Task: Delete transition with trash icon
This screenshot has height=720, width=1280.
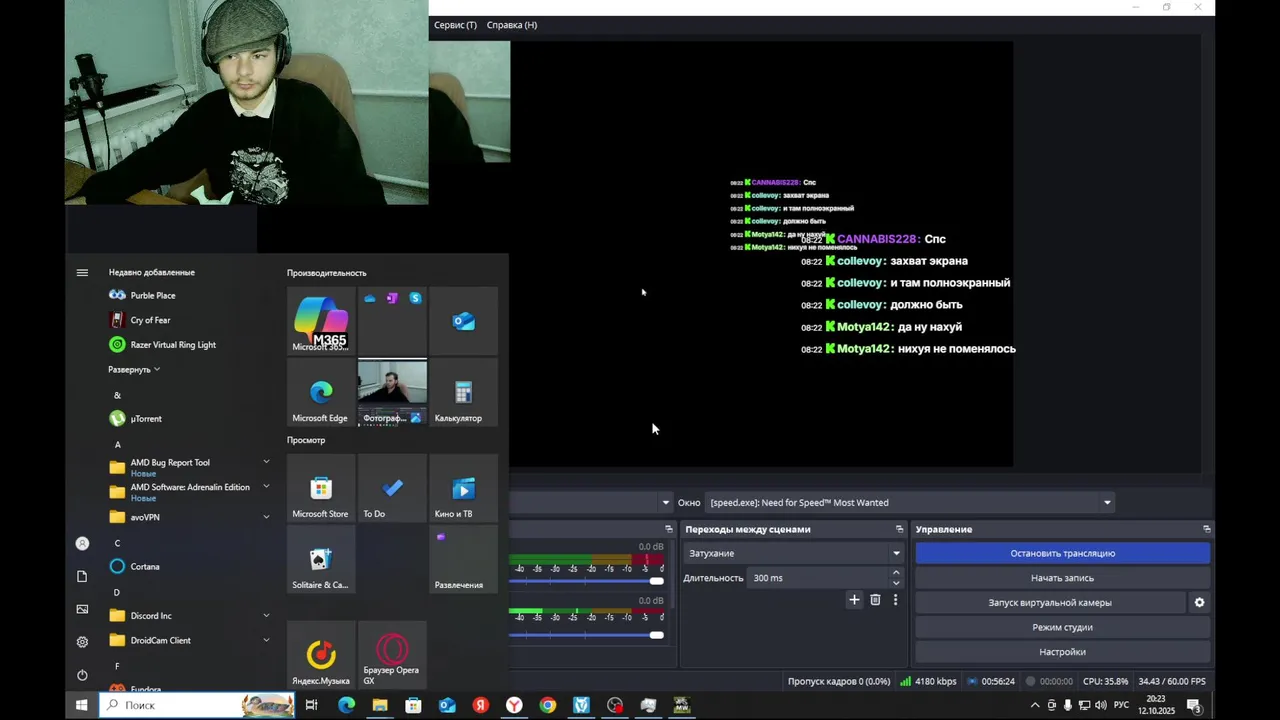Action: 875,600
